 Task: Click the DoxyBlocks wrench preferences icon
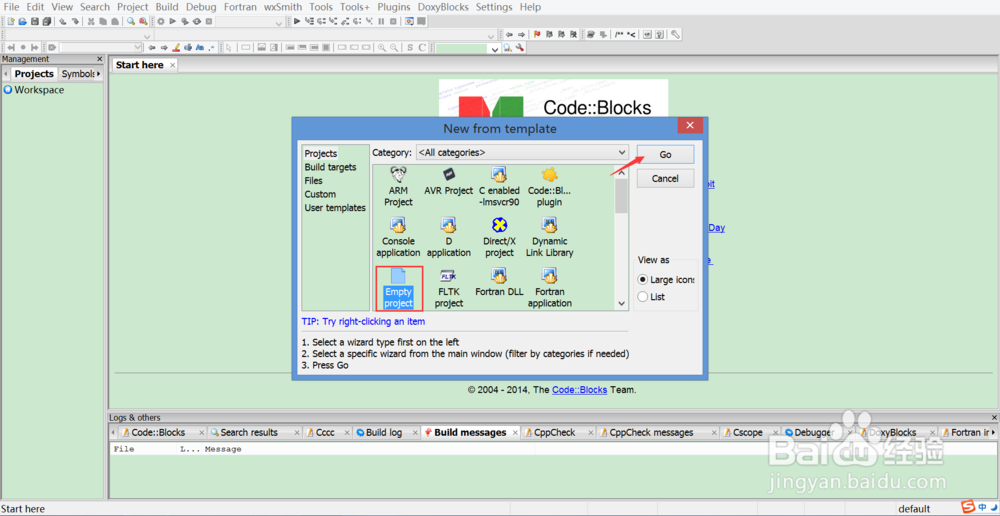(675, 34)
